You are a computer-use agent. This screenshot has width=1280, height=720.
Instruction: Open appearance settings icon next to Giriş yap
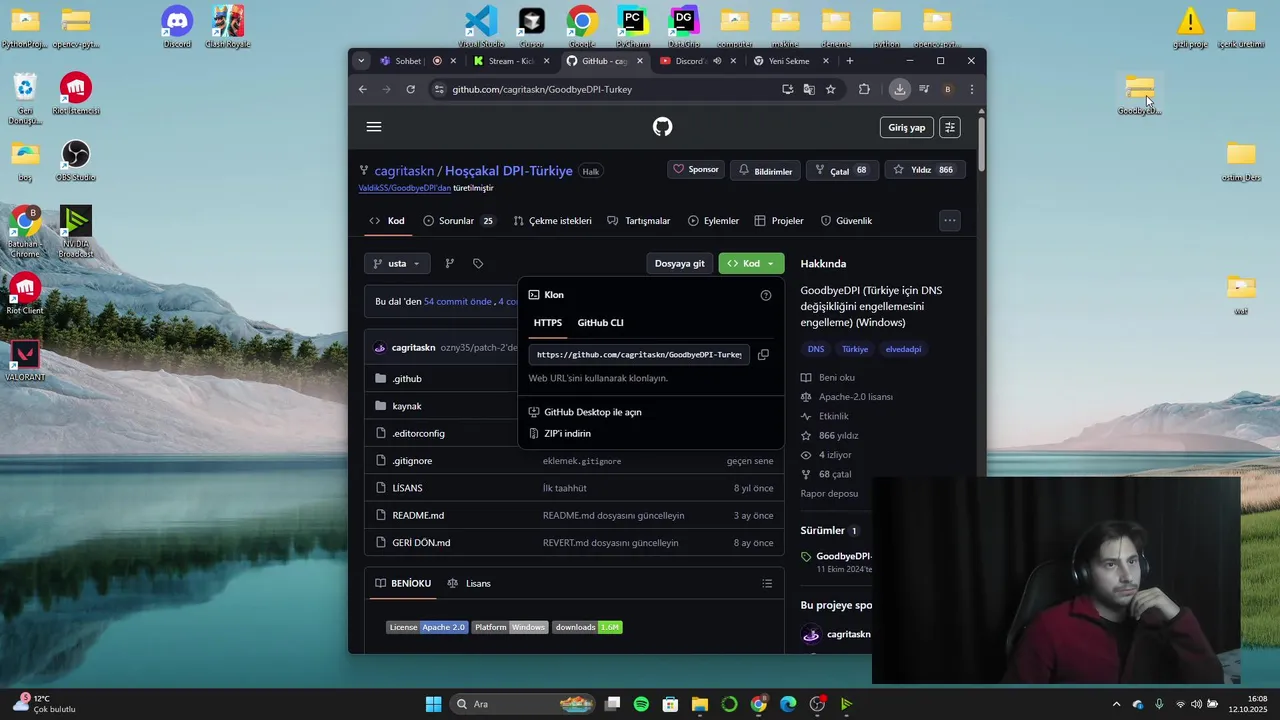950,127
